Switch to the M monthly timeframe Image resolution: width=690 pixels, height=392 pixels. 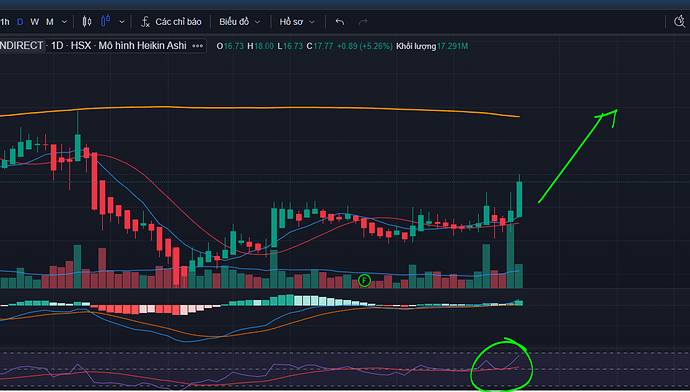pos(50,22)
